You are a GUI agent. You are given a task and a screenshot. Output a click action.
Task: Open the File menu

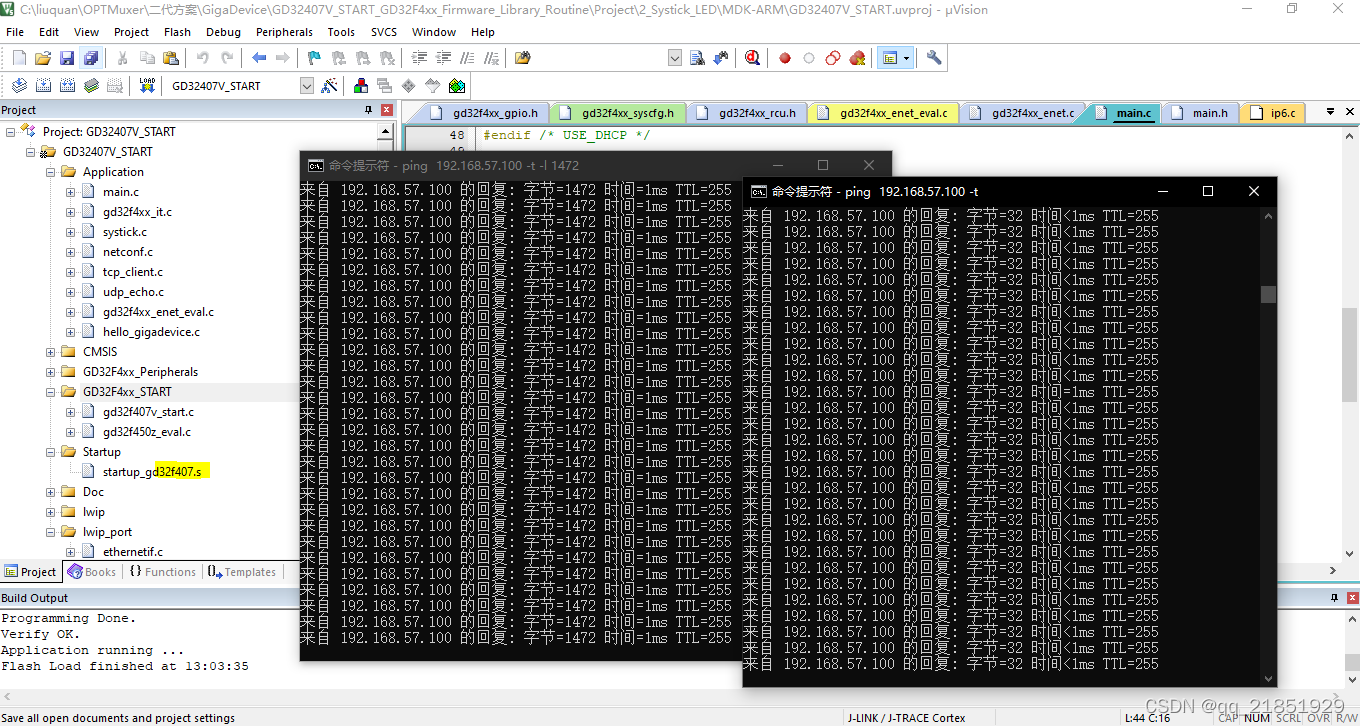(15, 32)
